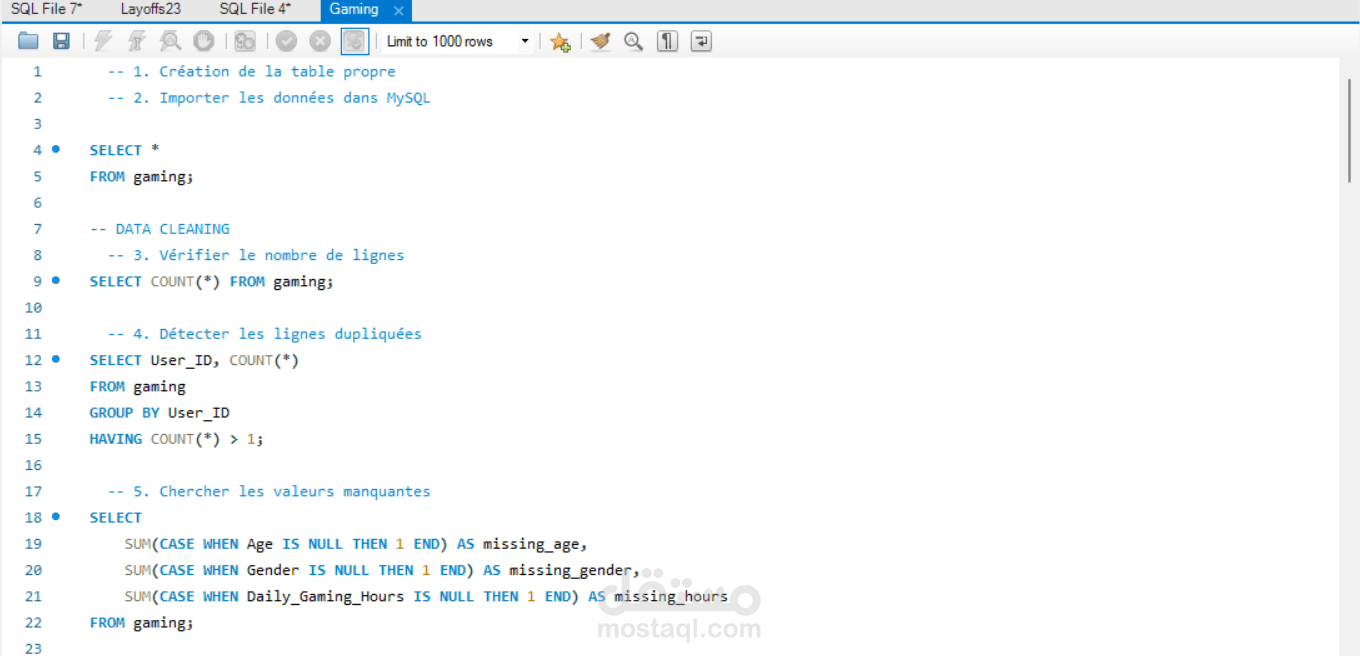This screenshot has height=656, width=1360.
Task: Select the Gaming tab
Action: 354,9
